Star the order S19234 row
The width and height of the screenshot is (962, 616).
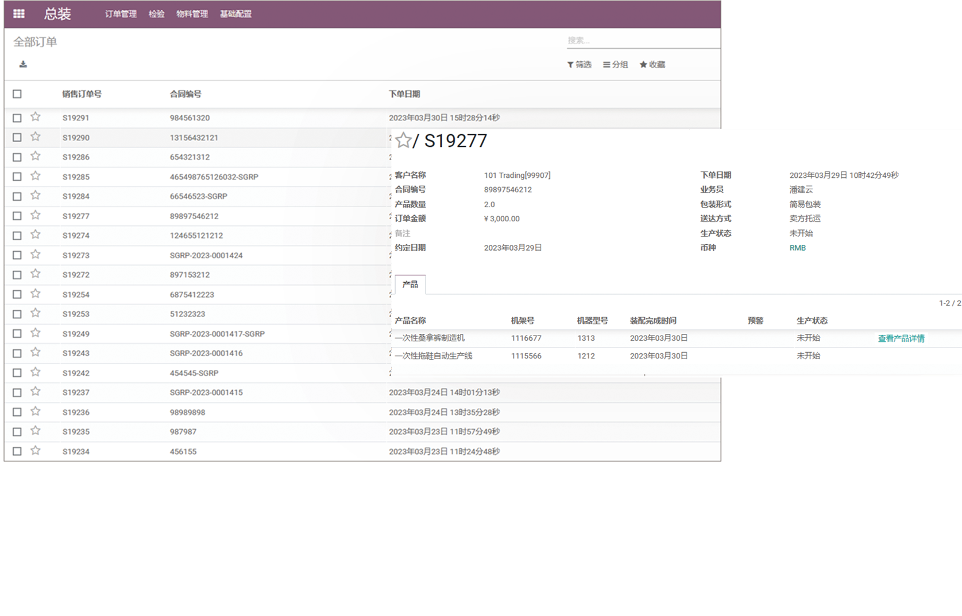pos(36,451)
